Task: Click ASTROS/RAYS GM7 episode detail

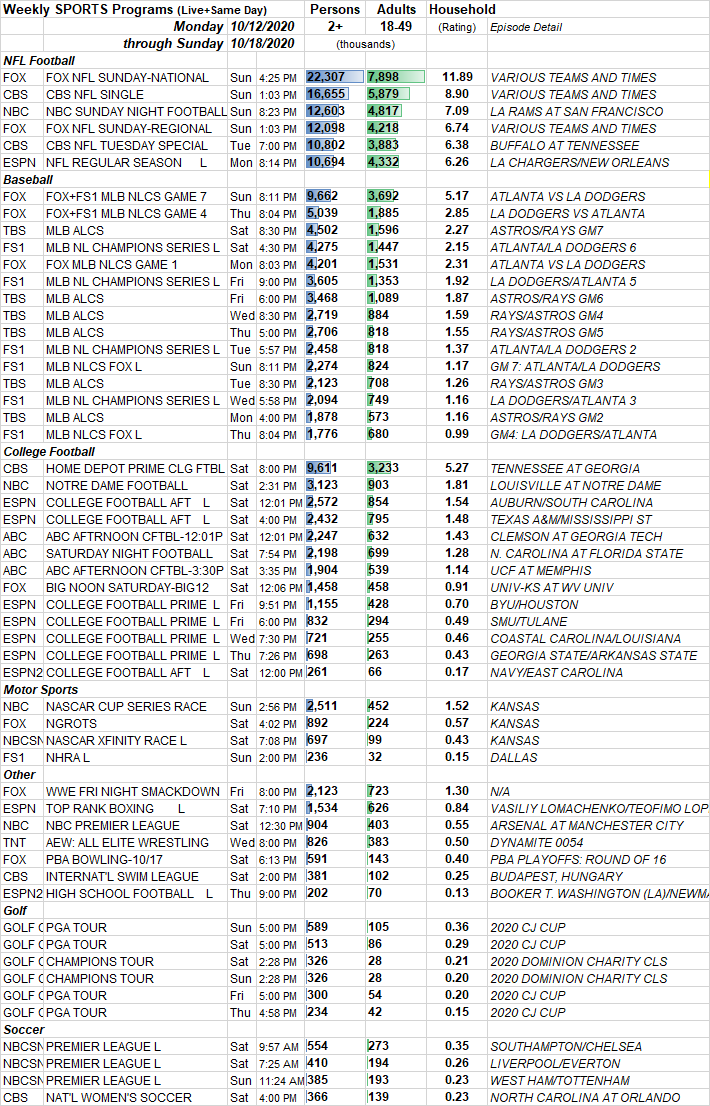Action: point(547,231)
